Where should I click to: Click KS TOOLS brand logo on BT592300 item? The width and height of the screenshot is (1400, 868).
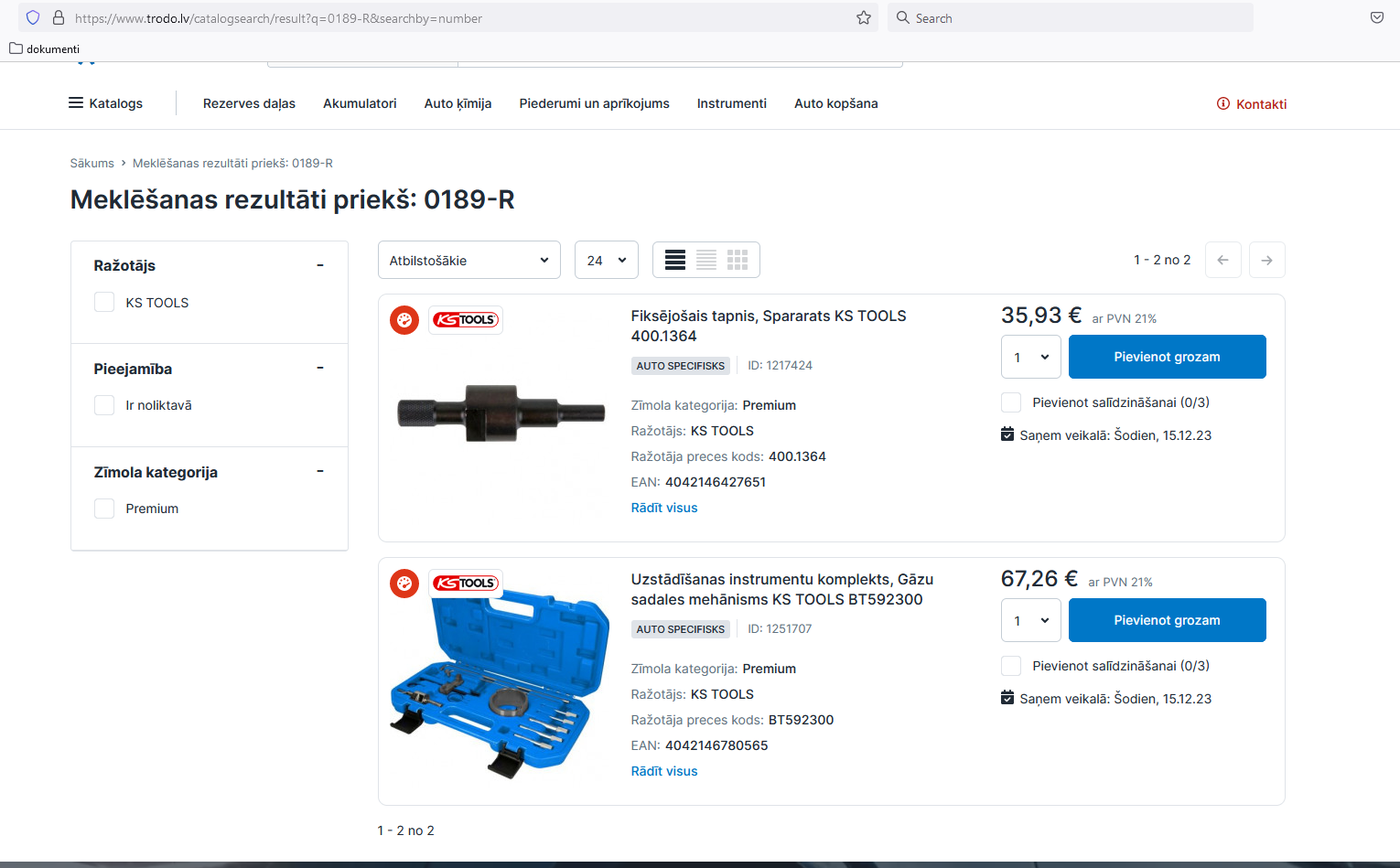[466, 584]
